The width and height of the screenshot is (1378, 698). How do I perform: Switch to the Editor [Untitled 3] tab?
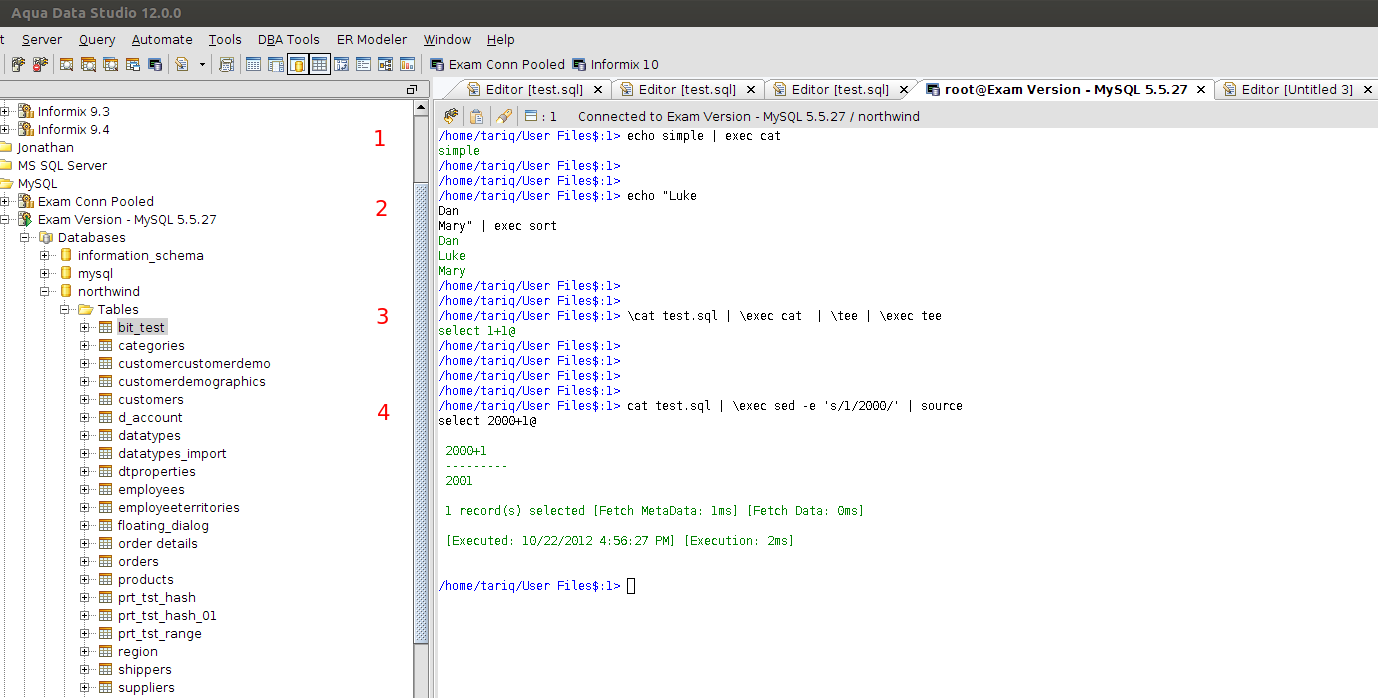pos(1297,90)
